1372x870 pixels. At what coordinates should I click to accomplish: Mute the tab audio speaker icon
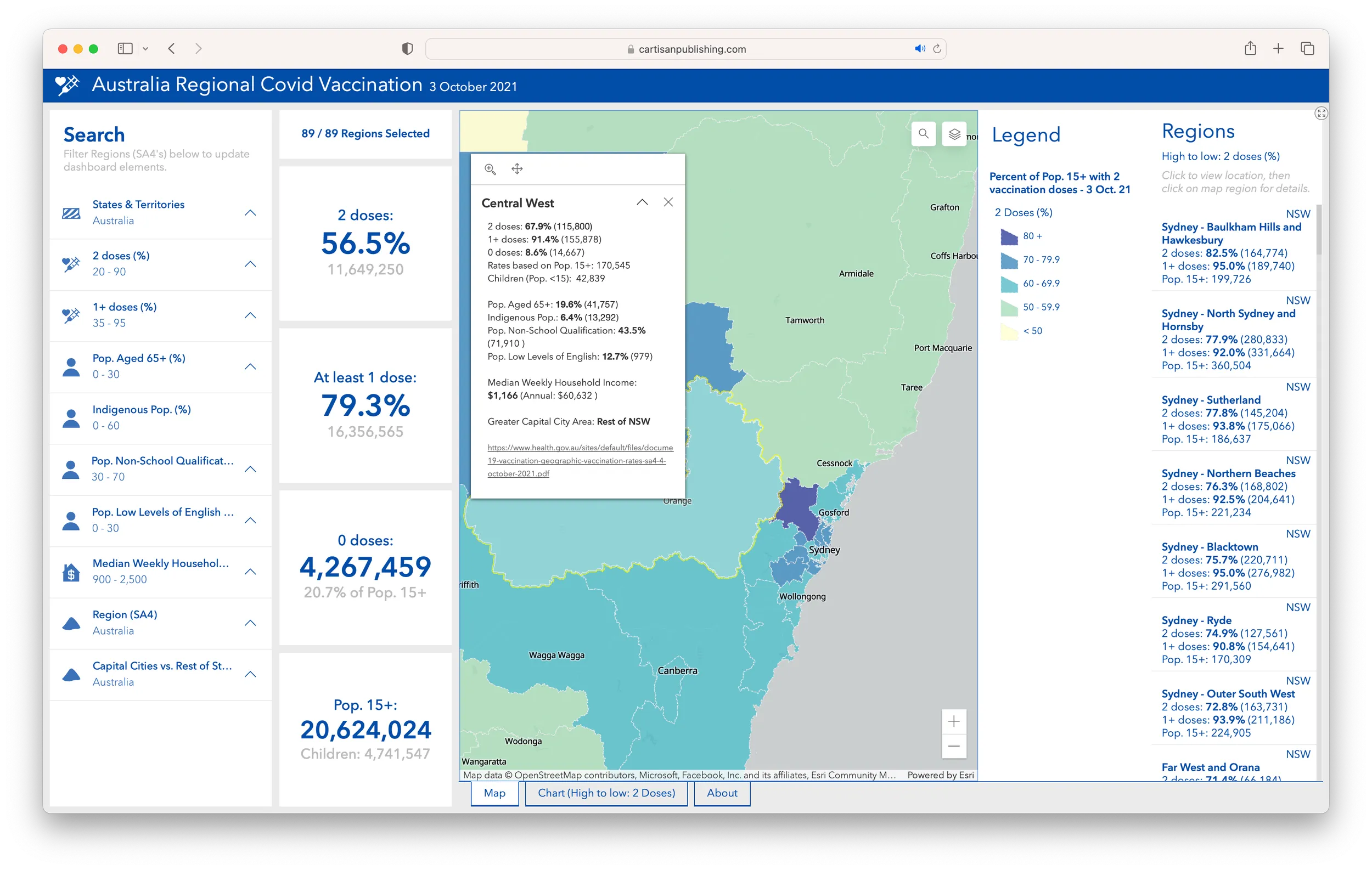(919, 48)
